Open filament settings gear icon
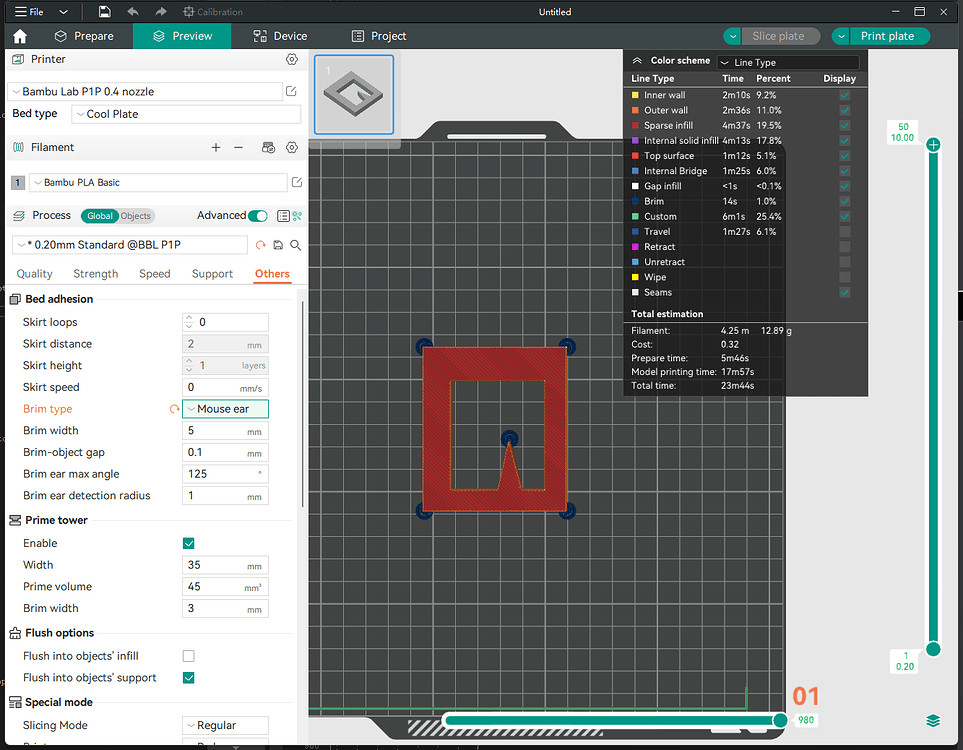Image resolution: width=963 pixels, height=750 pixels. [292, 147]
